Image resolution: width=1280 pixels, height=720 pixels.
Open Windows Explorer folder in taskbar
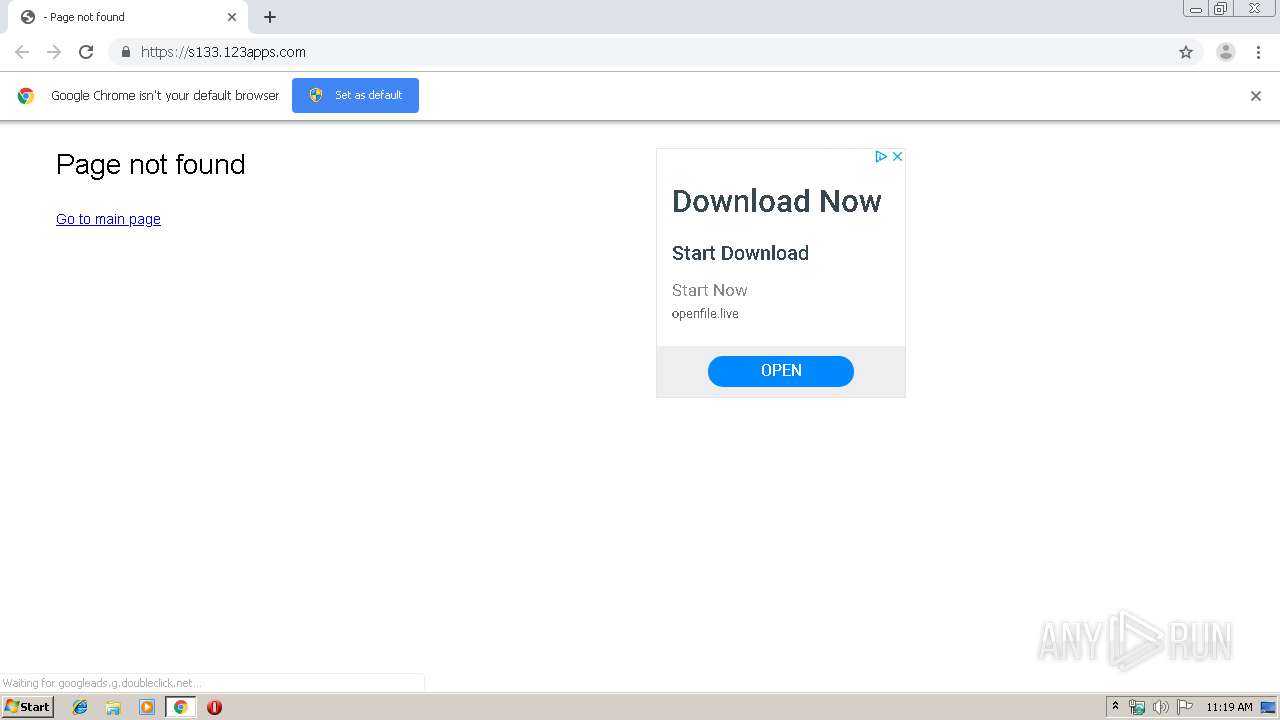click(x=114, y=707)
